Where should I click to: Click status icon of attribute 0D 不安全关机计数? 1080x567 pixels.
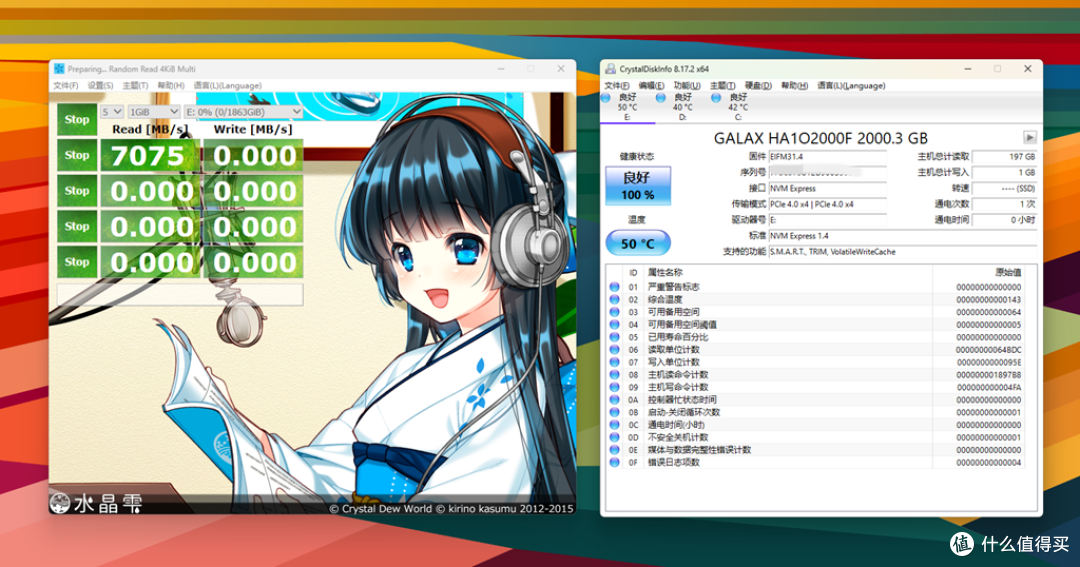pos(614,437)
